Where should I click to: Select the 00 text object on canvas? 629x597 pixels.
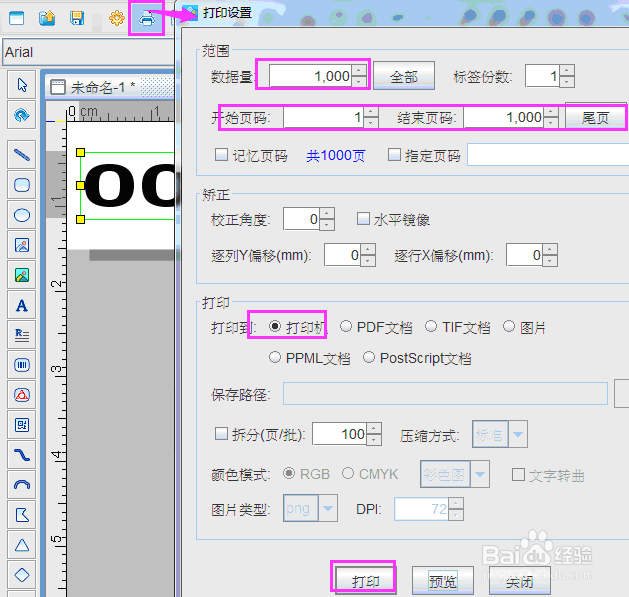(128, 186)
